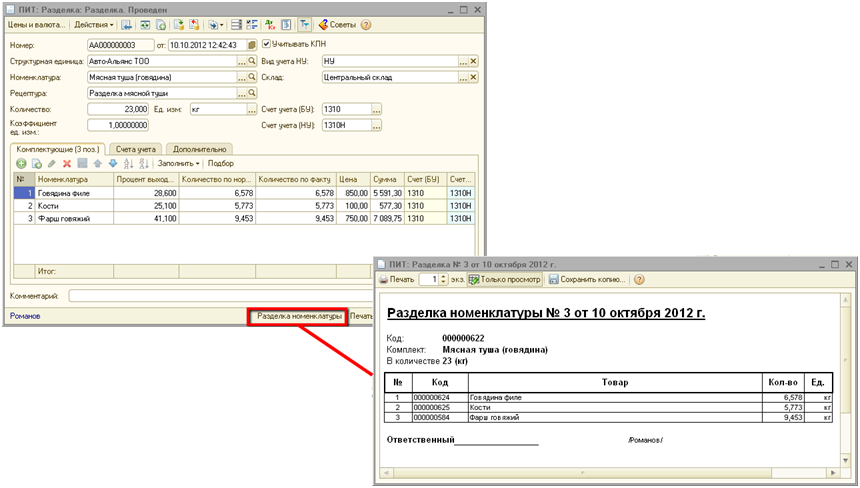Adjust the print copies spinner
Screen dimensions: 860x488
point(443,280)
